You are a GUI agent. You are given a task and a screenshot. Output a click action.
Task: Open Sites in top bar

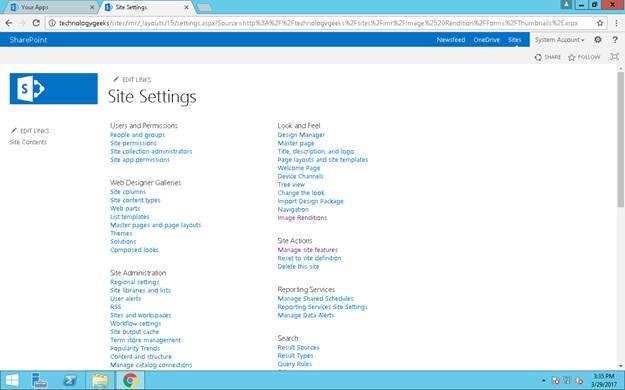point(514,40)
